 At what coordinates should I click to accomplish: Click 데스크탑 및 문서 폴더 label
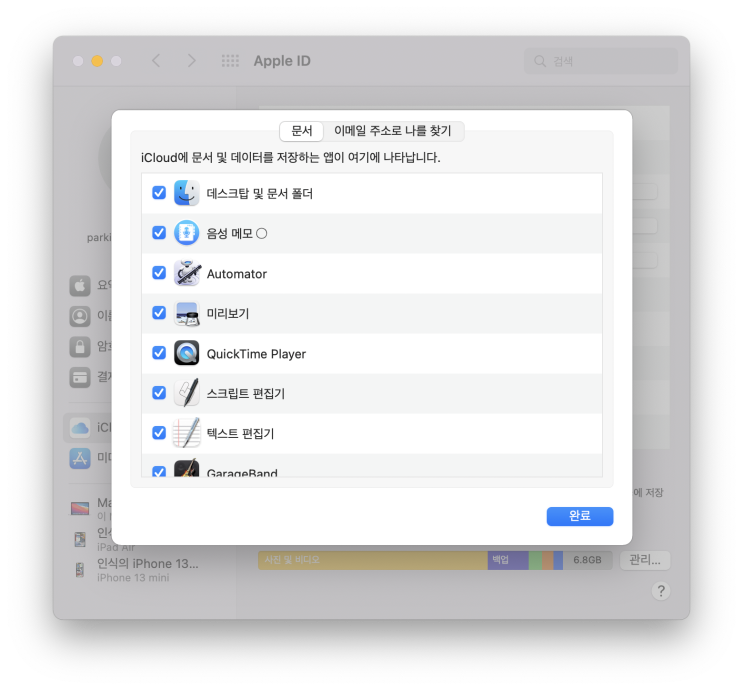260,194
